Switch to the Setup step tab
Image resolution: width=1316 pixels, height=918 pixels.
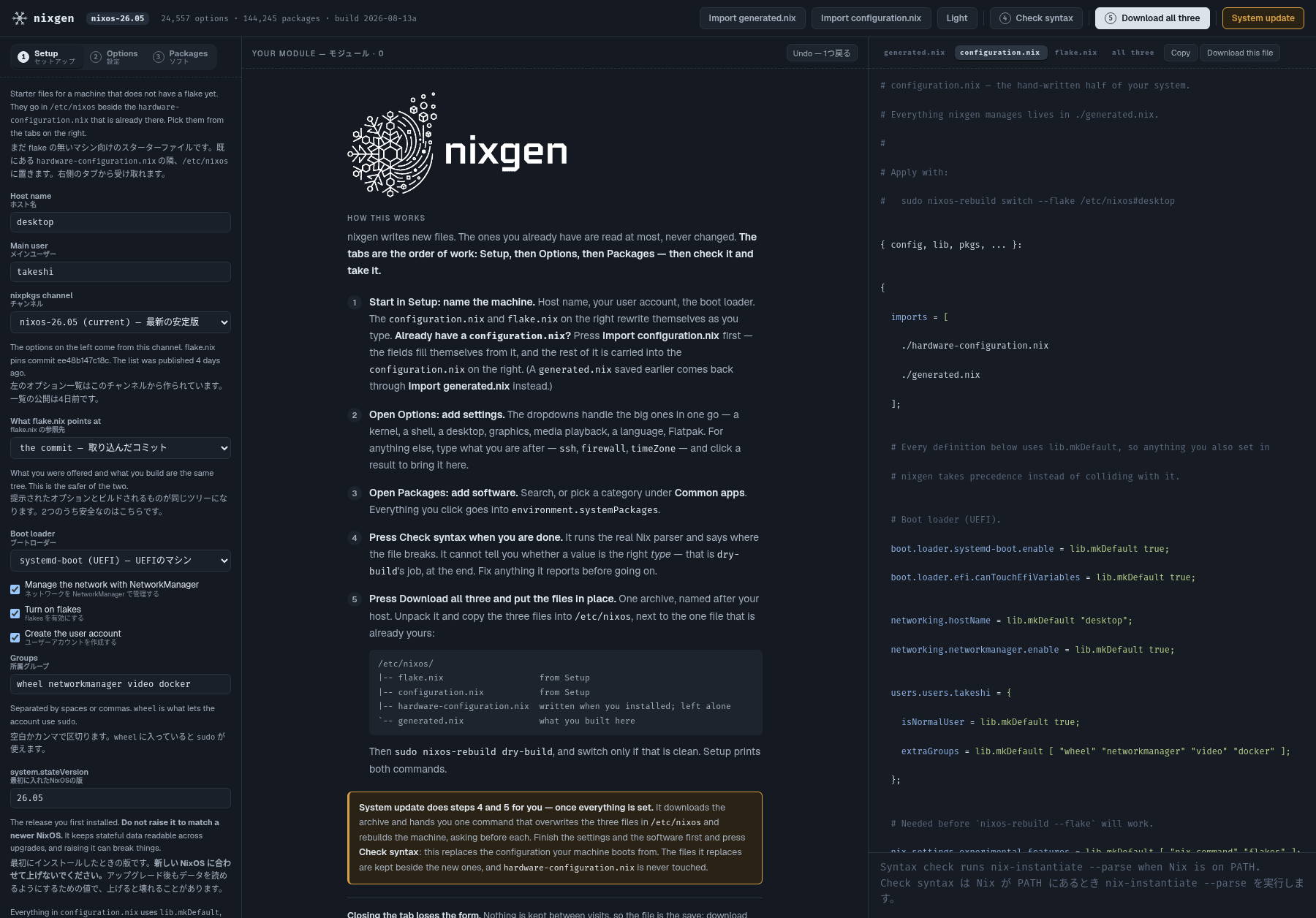[47, 57]
